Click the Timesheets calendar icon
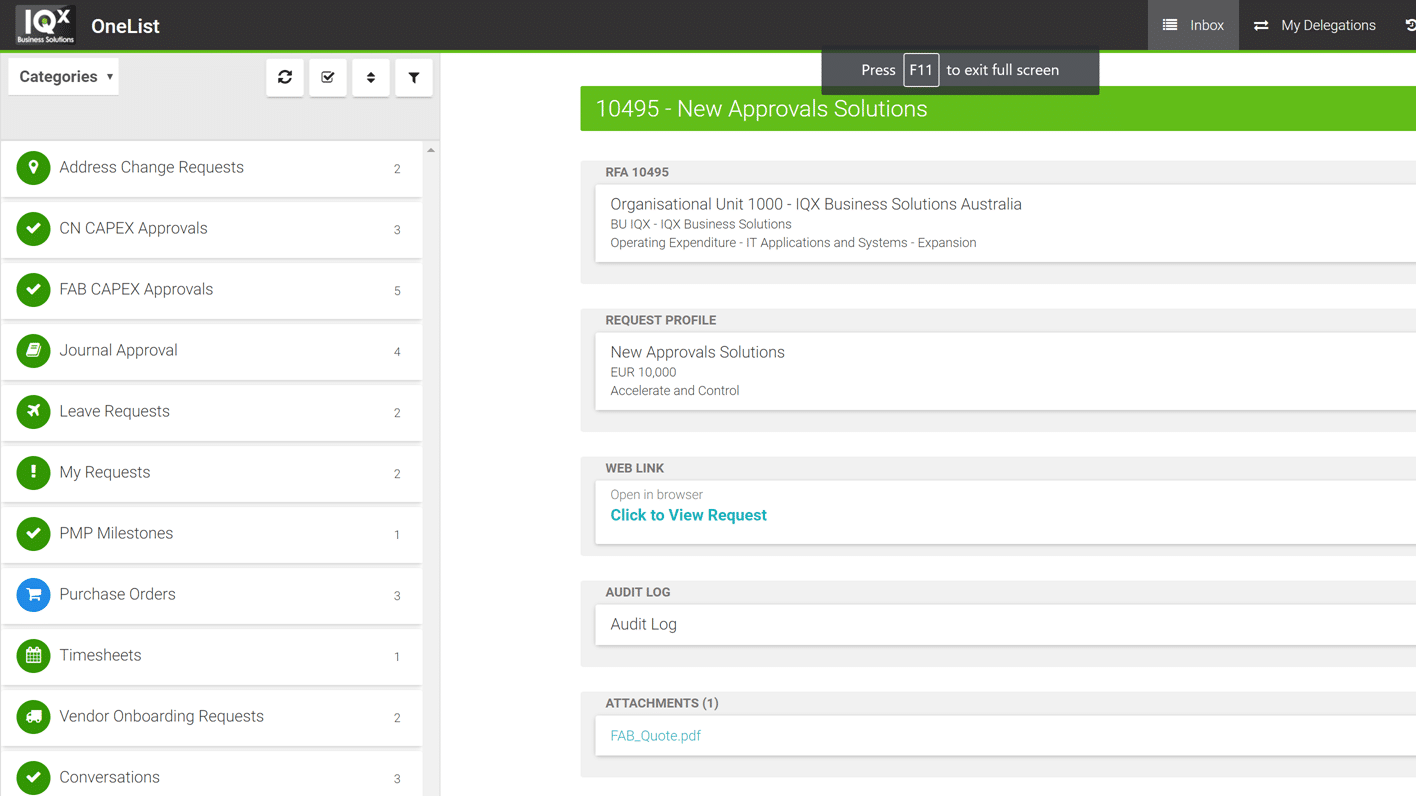 (33, 655)
